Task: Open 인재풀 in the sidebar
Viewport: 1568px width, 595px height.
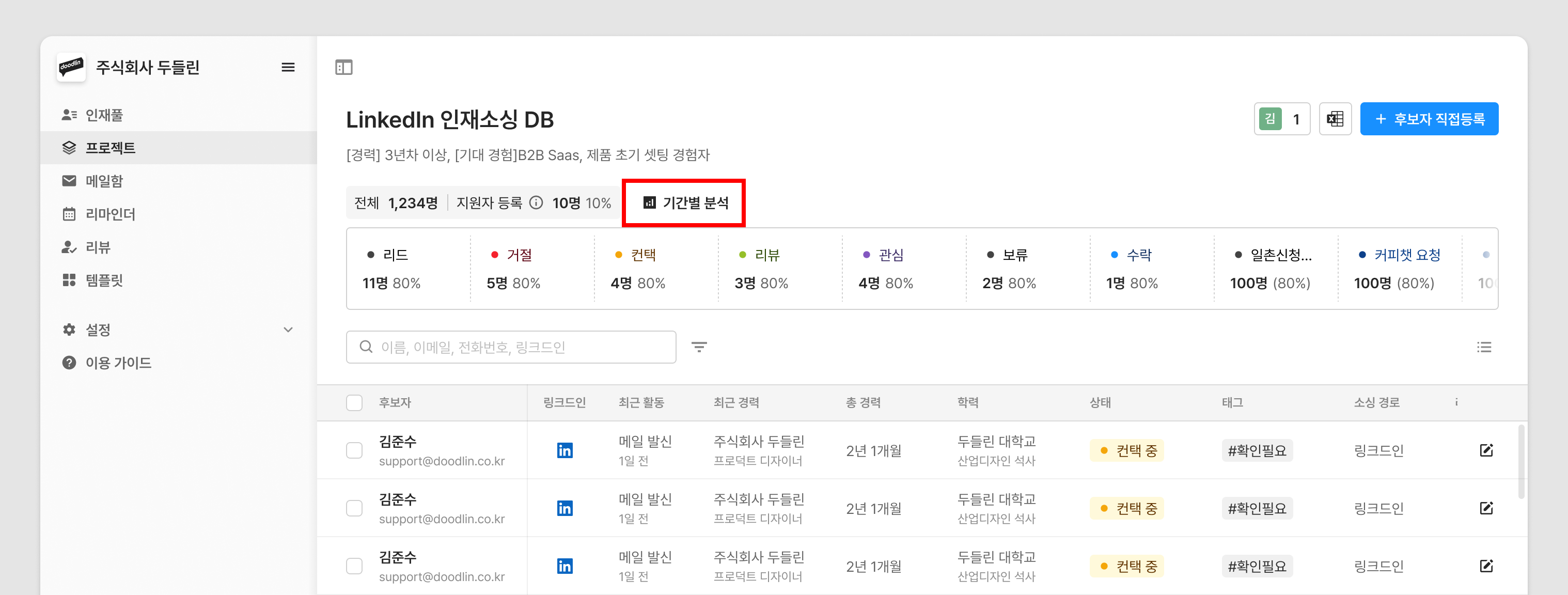Action: [x=179, y=115]
